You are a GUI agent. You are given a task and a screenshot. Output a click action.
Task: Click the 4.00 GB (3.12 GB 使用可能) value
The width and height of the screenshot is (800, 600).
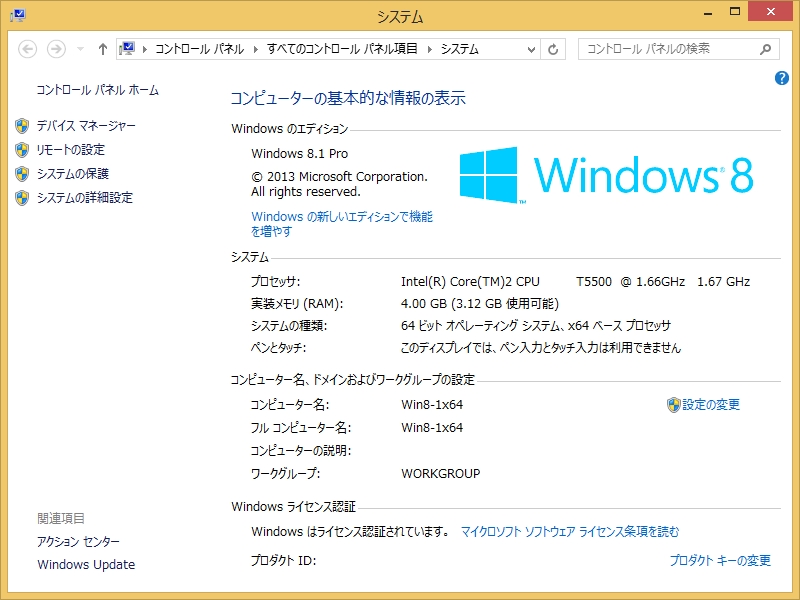pyautogui.click(x=480, y=304)
